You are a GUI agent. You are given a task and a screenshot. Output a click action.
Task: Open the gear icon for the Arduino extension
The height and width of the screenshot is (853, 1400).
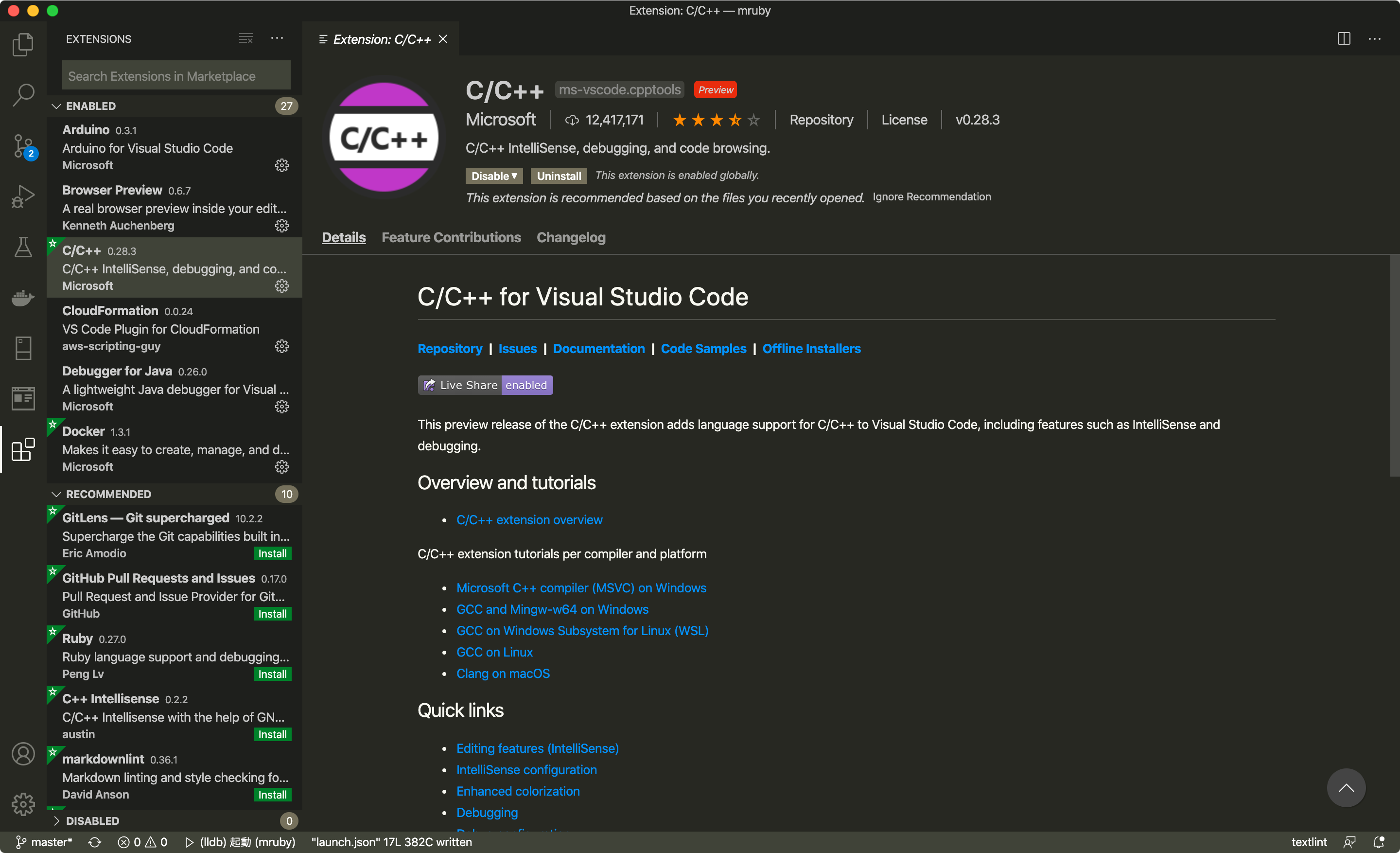[282, 165]
